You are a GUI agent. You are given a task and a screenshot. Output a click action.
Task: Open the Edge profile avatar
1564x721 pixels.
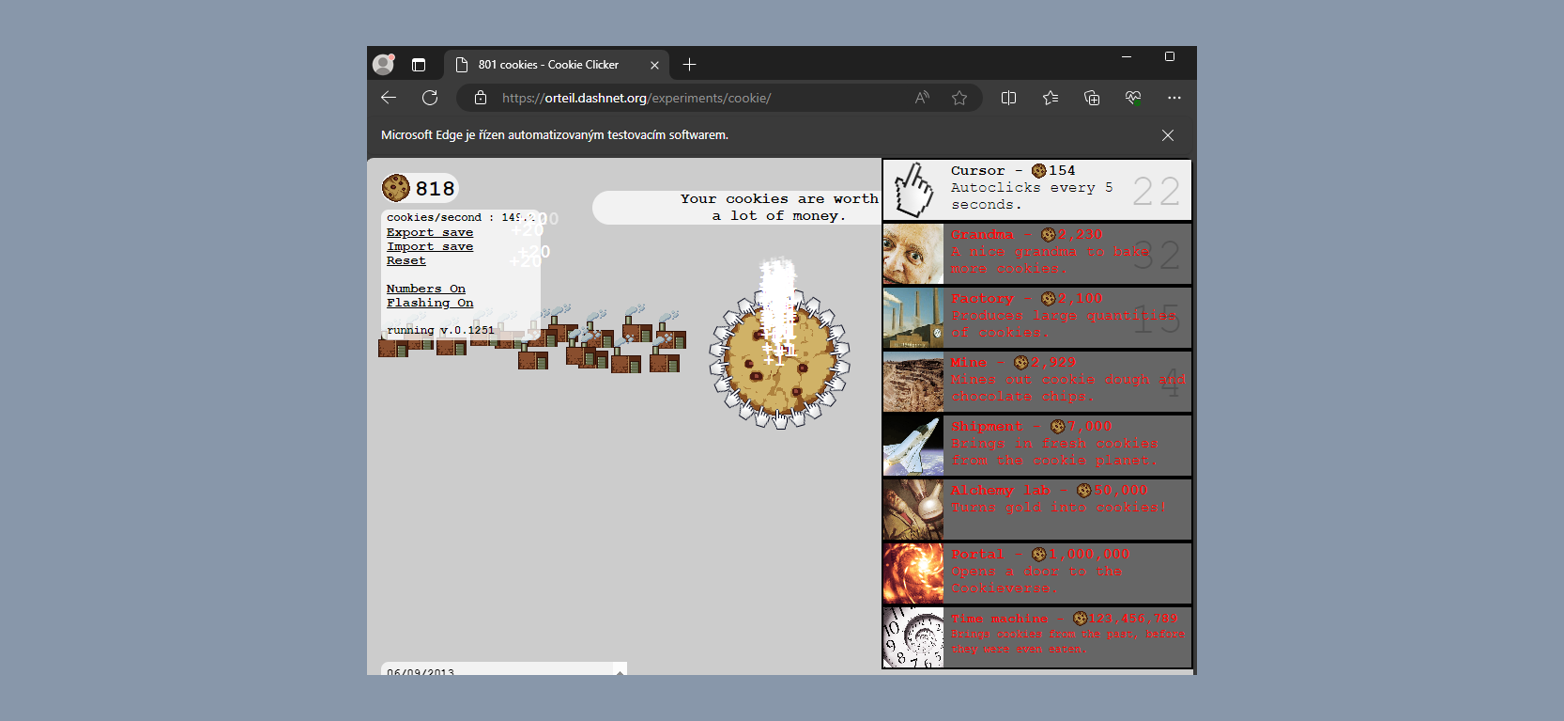[383, 64]
